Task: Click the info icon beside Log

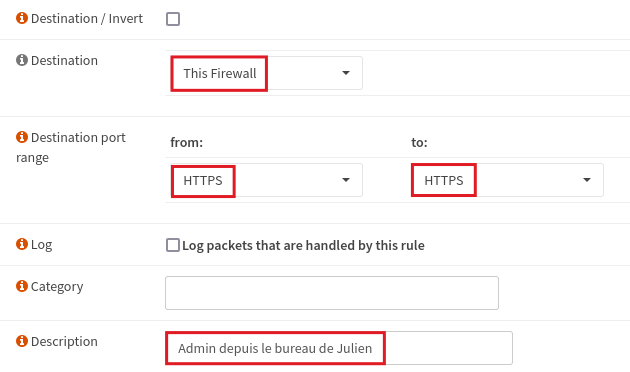Action: (x=22, y=244)
